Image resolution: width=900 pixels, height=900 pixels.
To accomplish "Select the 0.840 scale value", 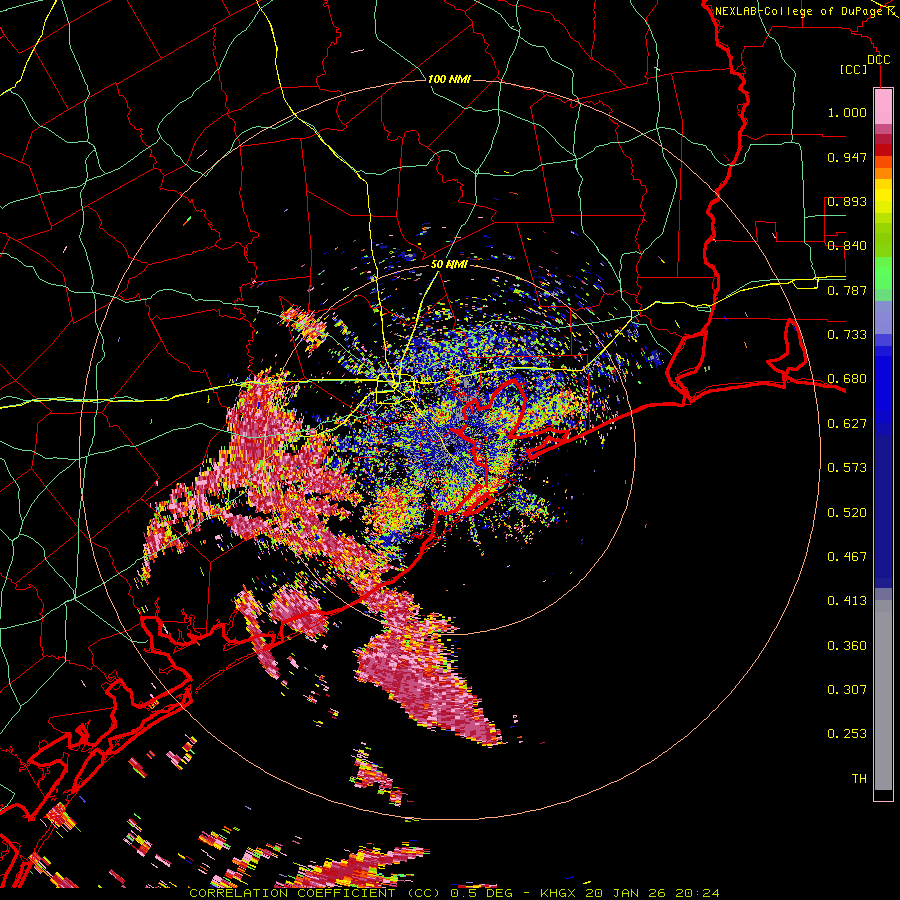I will pyautogui.click(x=847, y=246).
